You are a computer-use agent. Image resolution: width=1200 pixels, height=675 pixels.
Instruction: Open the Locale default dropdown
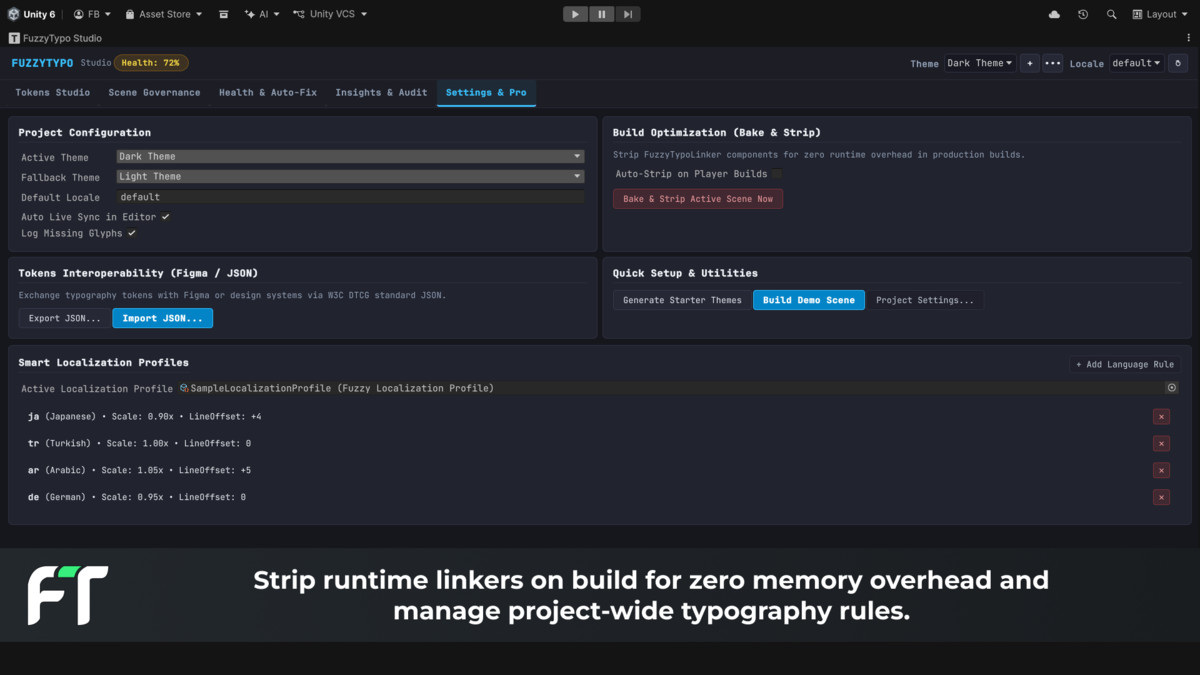click(1137, 63)
